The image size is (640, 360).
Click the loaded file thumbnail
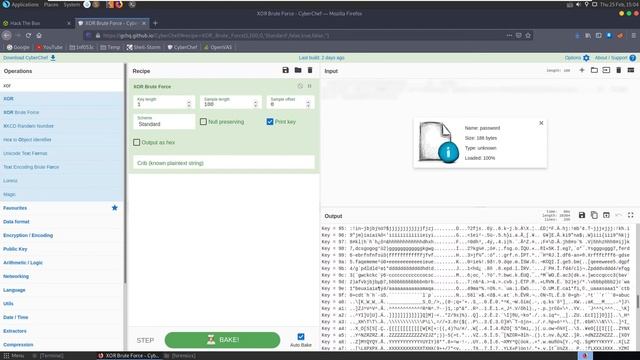pos(438,142)
